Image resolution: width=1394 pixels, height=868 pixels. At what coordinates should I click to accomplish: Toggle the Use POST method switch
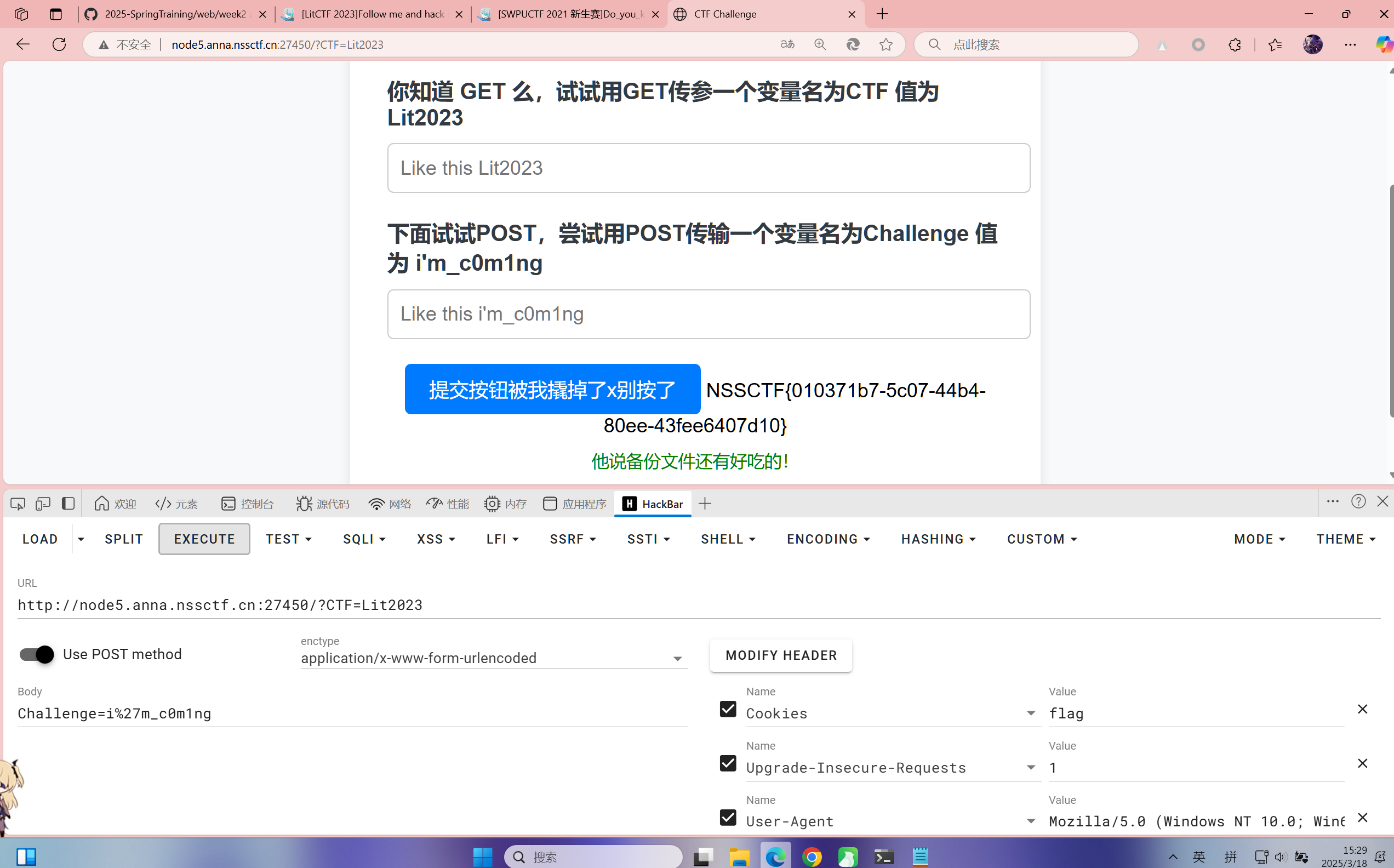click(36, 654)
